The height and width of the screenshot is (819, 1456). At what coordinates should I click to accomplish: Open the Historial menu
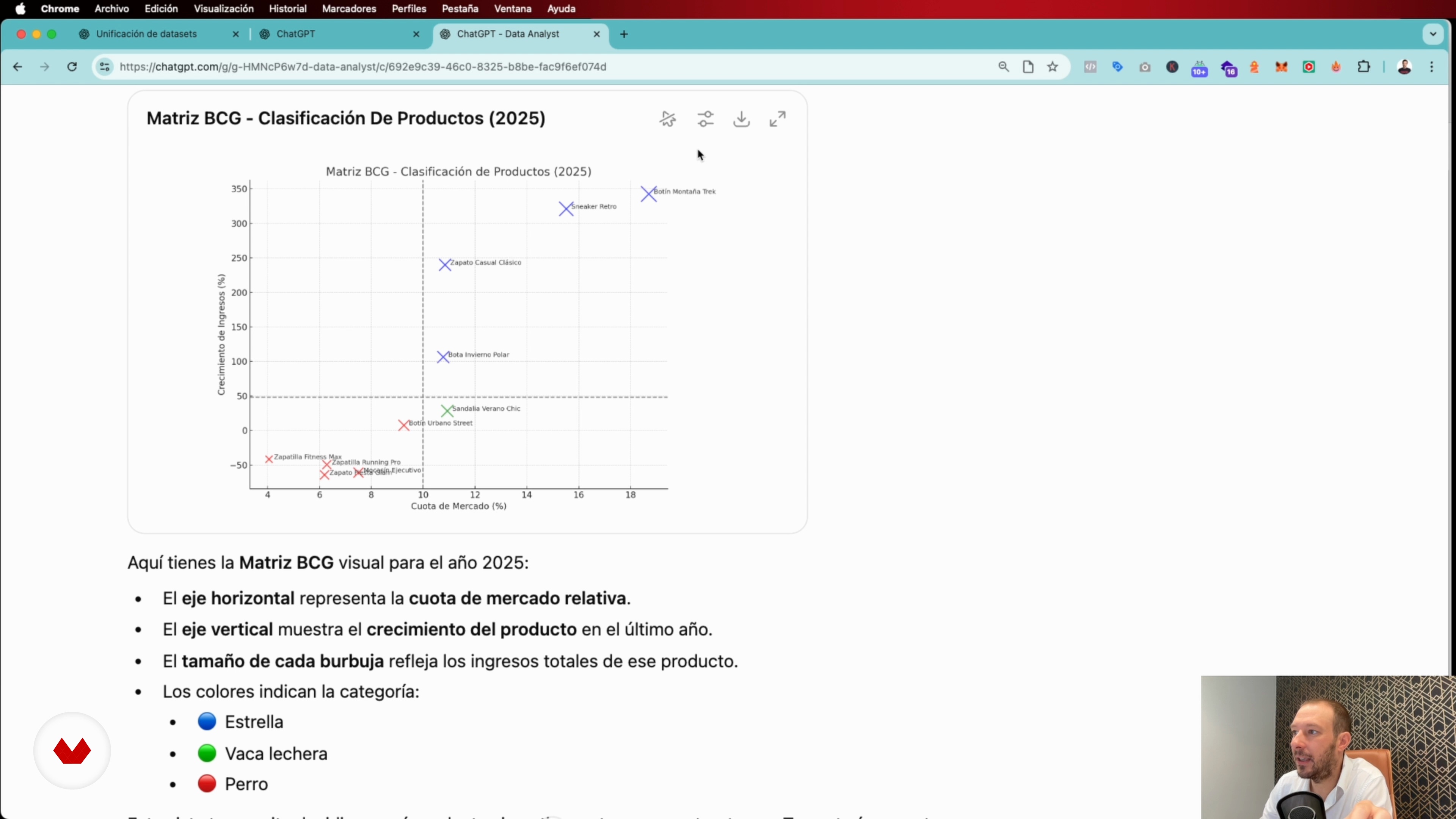click(x=288, y=9)
